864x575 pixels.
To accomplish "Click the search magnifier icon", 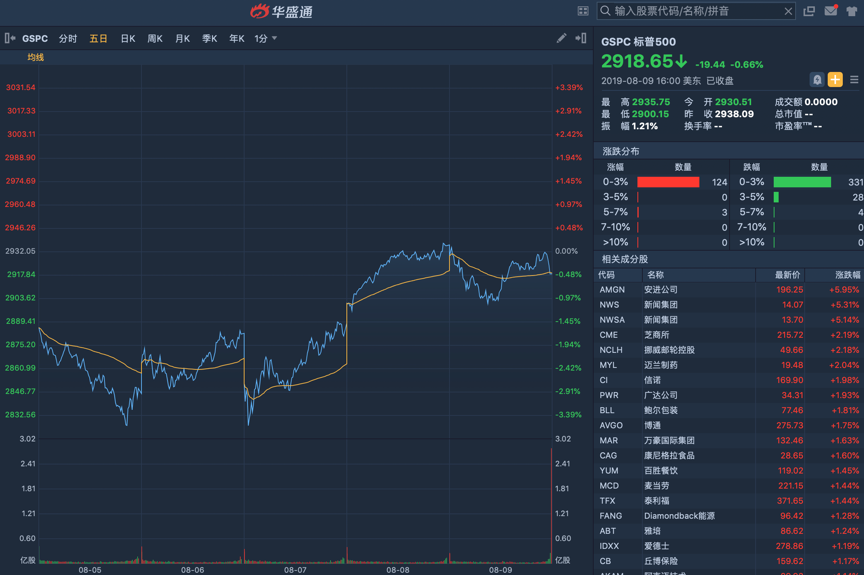I will (x=605, y=11).
